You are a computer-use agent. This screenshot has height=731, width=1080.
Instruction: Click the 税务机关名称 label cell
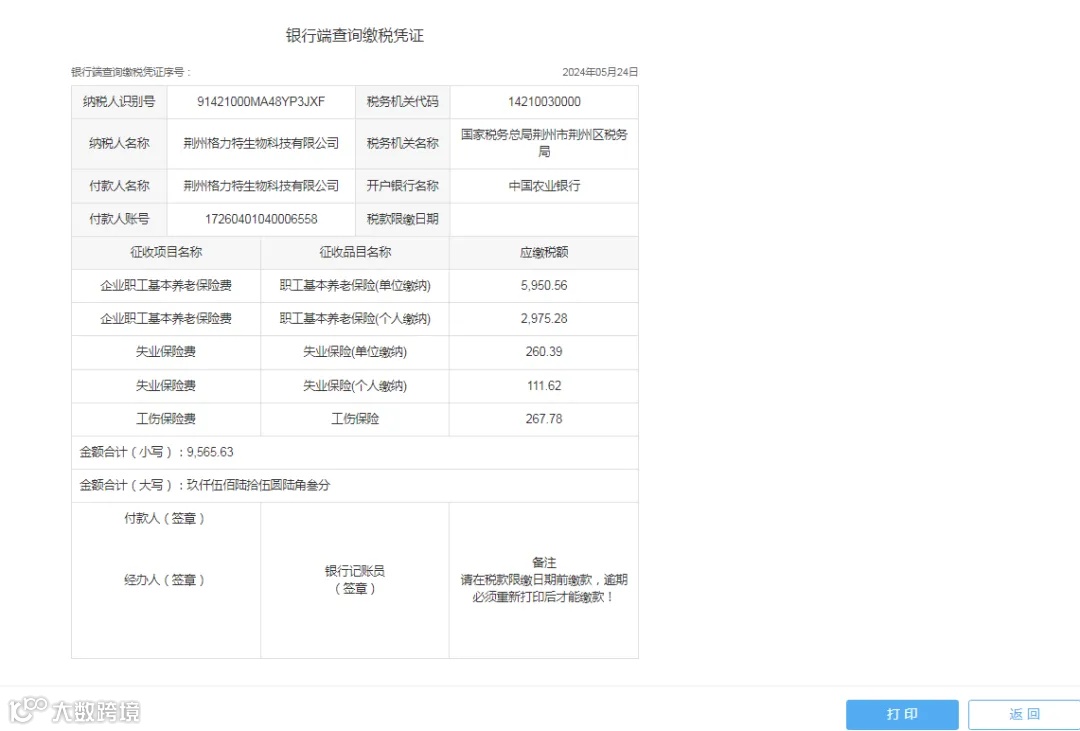coord(402,143)
